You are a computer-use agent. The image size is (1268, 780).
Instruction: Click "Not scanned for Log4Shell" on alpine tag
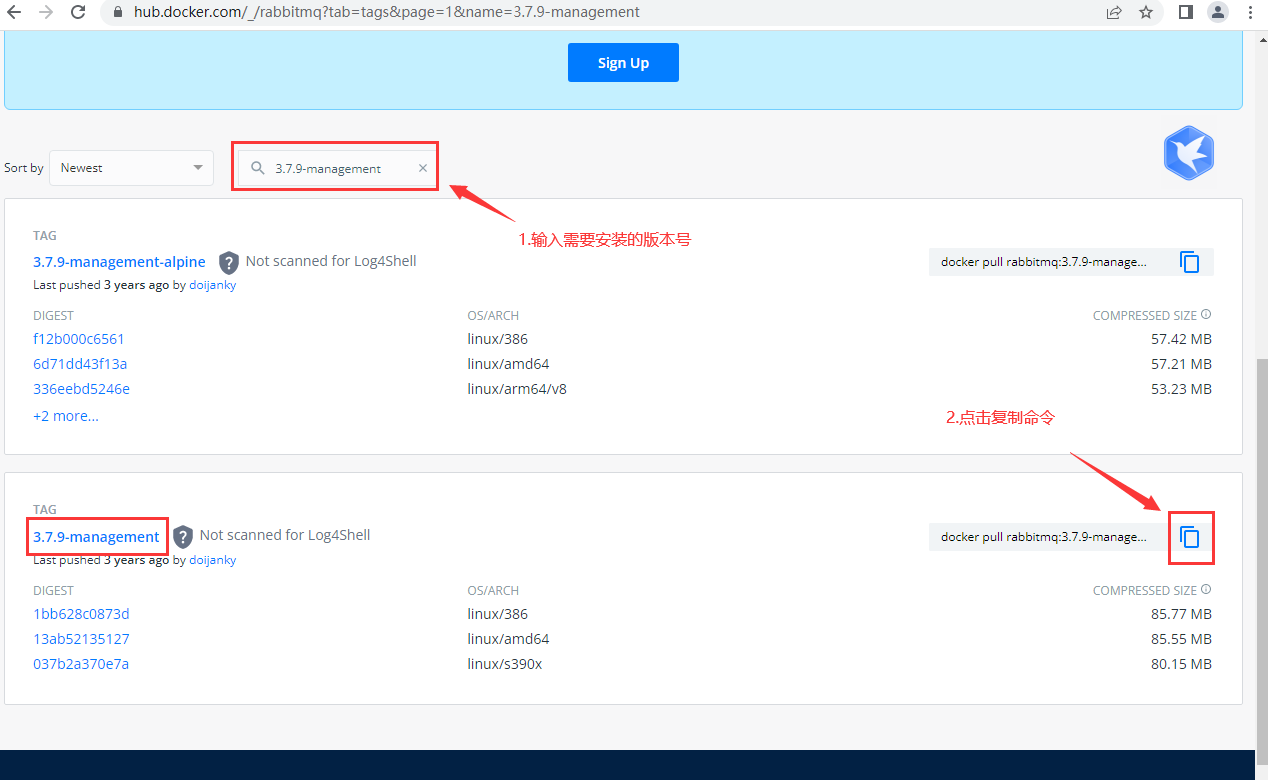click(331, 261)
